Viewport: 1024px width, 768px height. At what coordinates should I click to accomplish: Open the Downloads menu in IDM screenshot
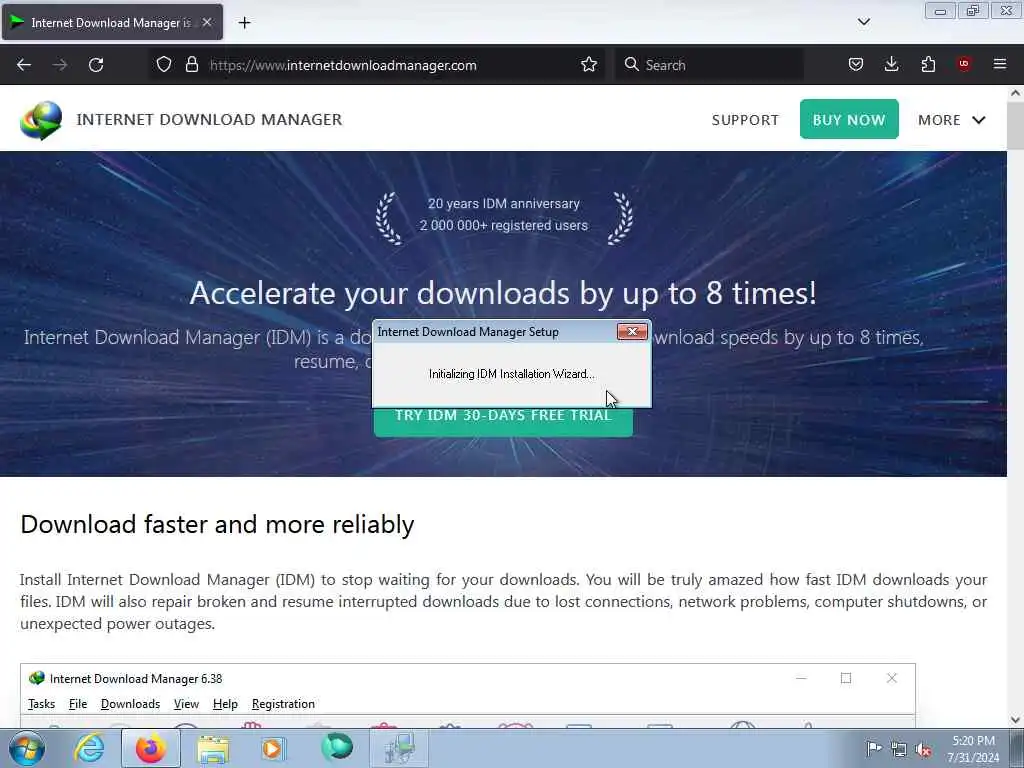[131, 704]
